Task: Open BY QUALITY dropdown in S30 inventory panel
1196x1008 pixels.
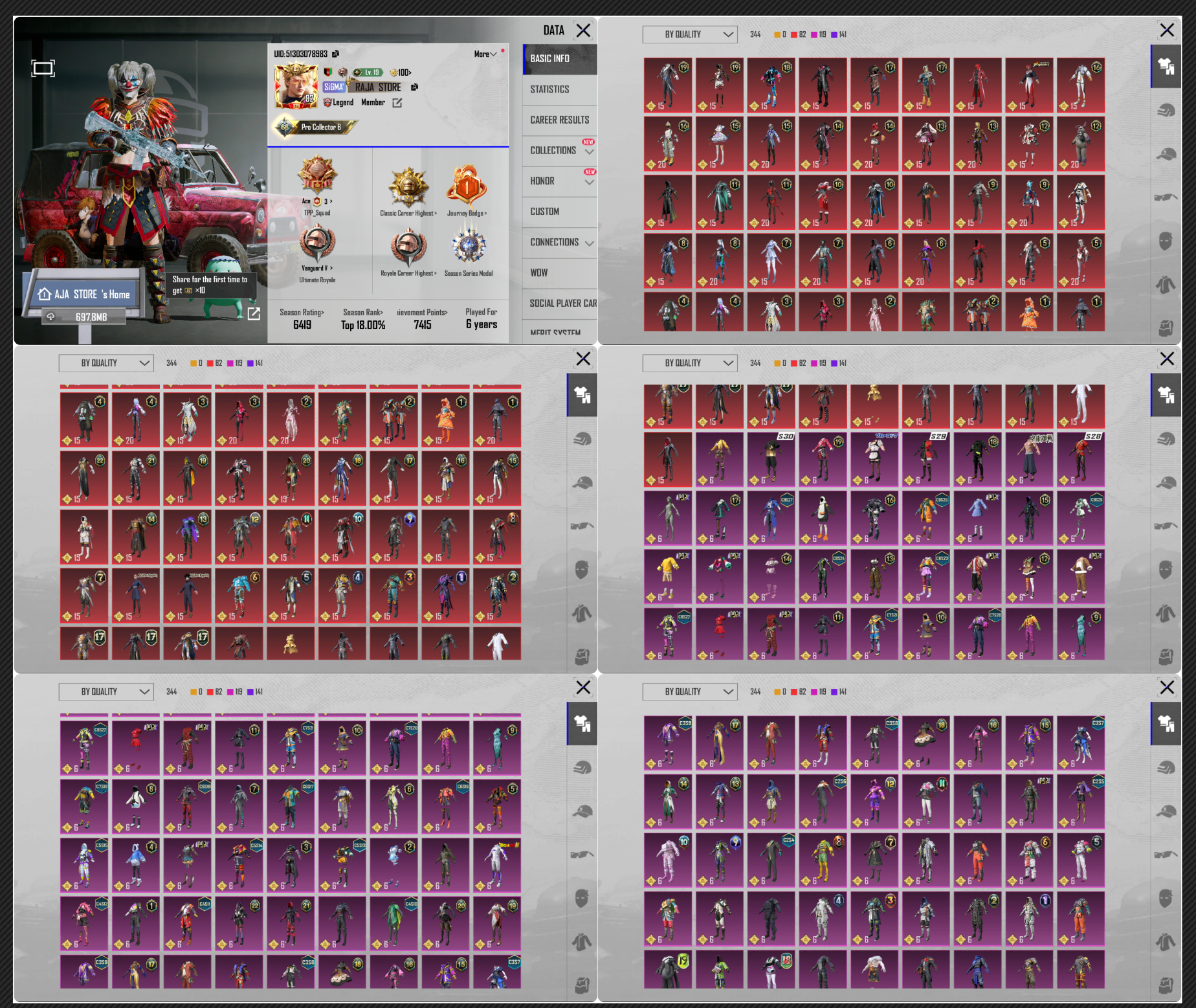Action: coord(690,363)
